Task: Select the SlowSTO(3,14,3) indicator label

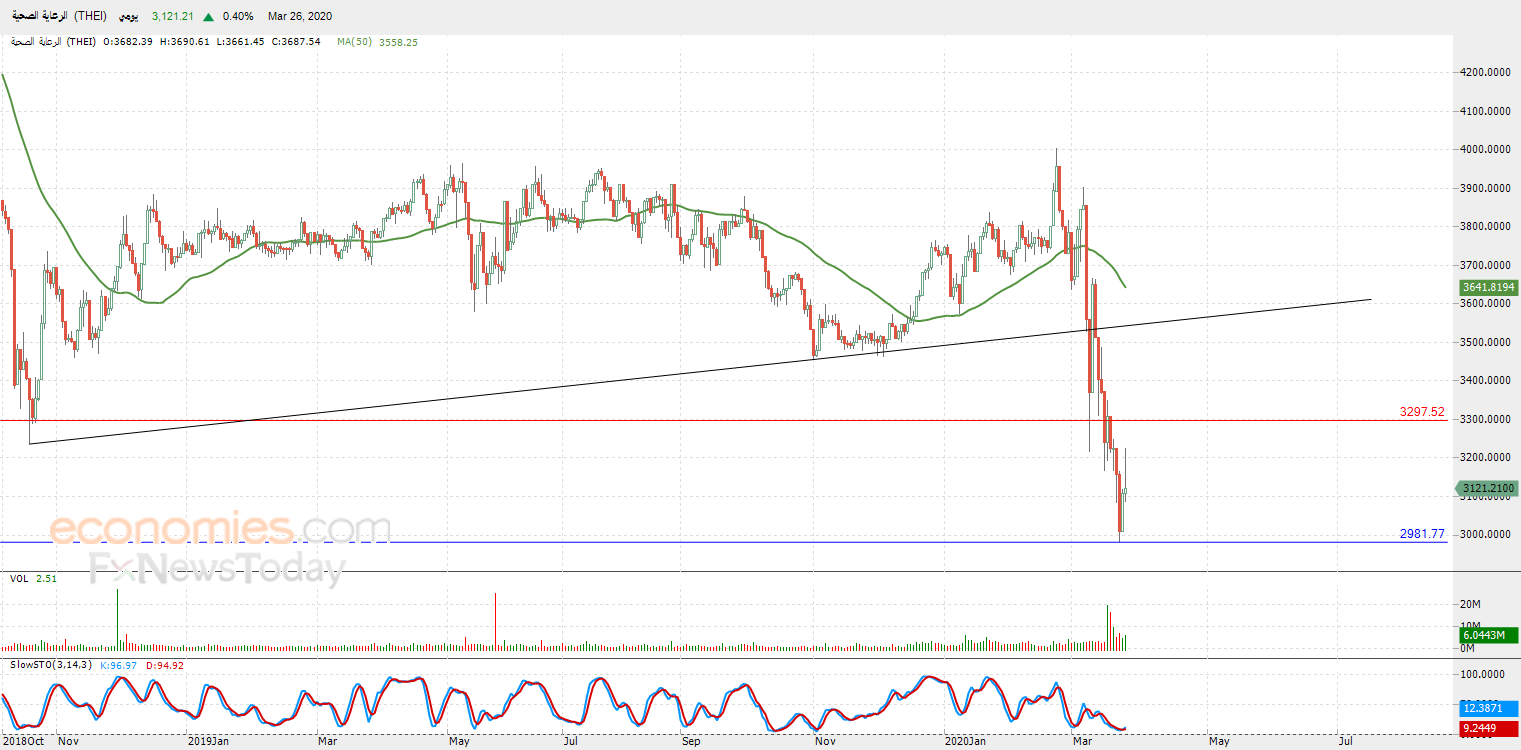Action: tap(50, 665)
